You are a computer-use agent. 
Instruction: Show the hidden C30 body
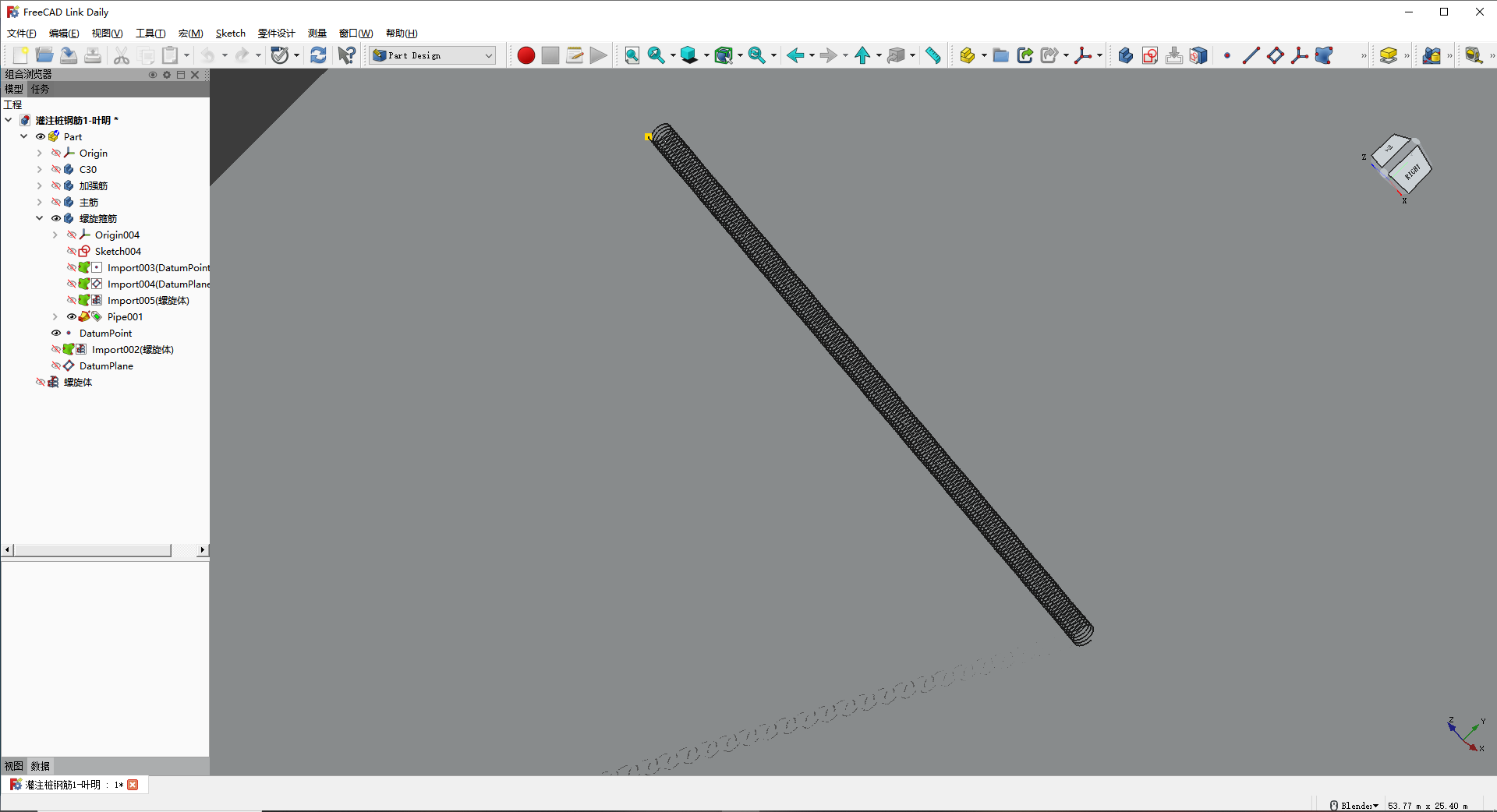click(56, 170)
